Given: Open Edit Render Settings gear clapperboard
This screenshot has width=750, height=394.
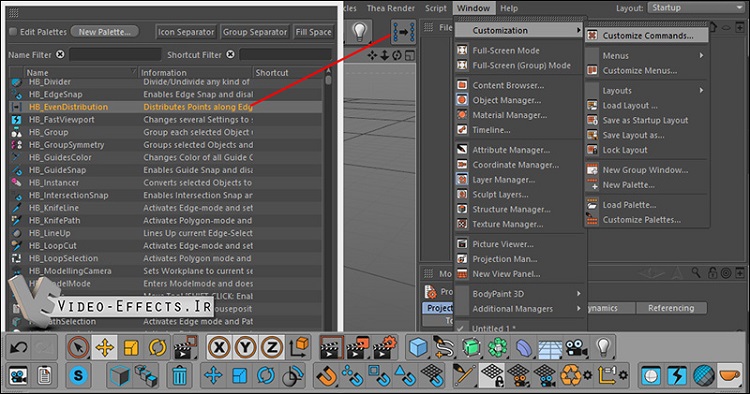Looking at the screenshot, I should 385,348.
